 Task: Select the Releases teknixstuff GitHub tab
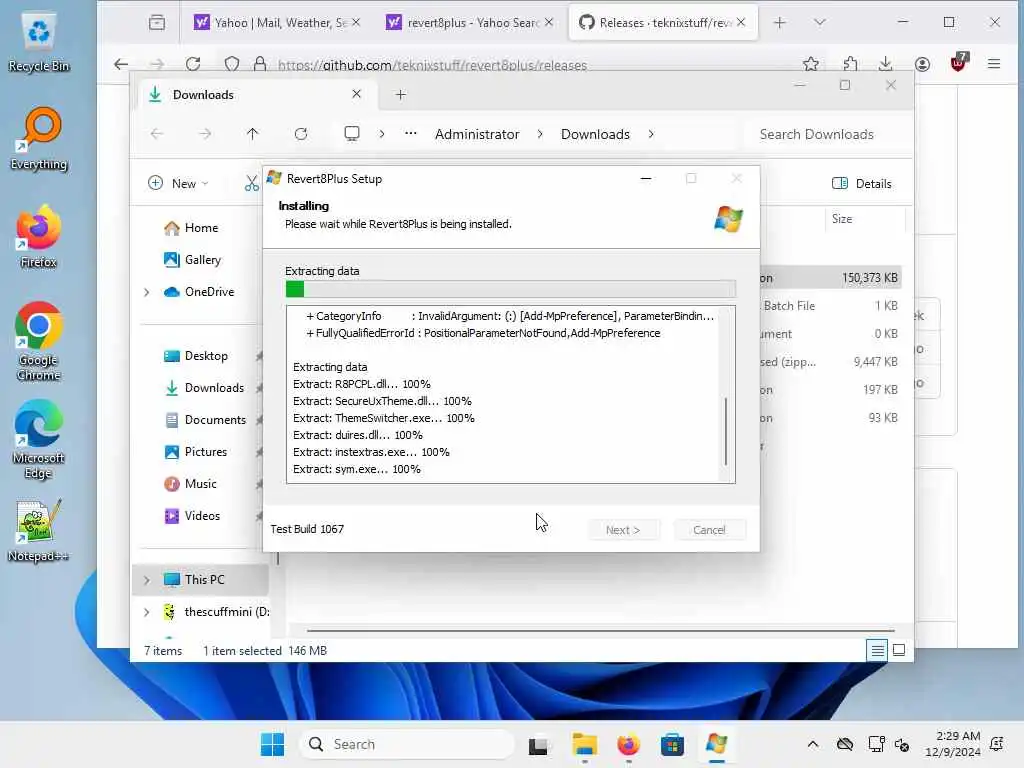664,23
